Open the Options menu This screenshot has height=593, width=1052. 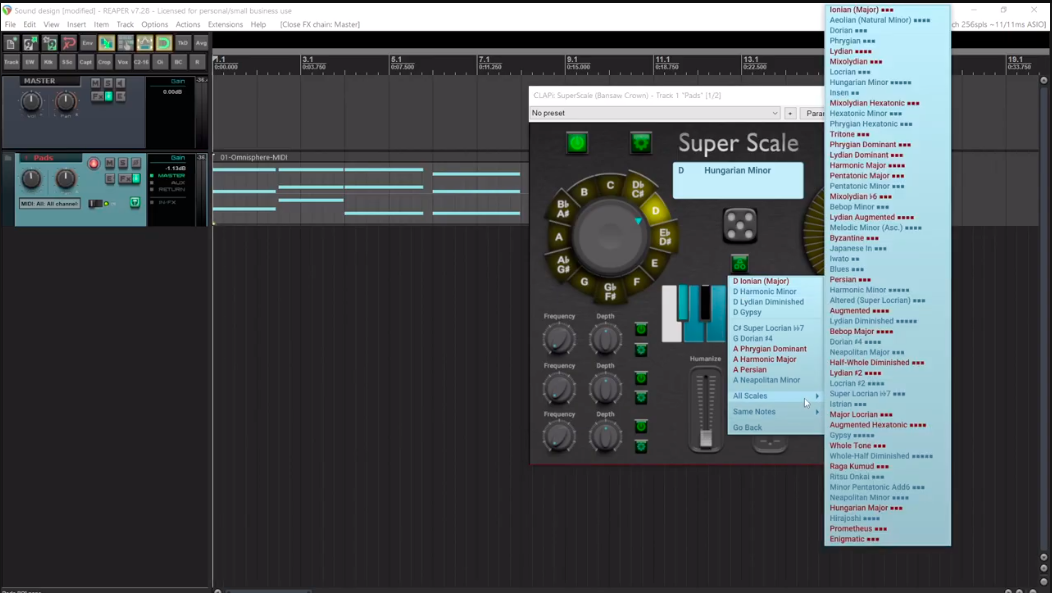coord(154,24)
